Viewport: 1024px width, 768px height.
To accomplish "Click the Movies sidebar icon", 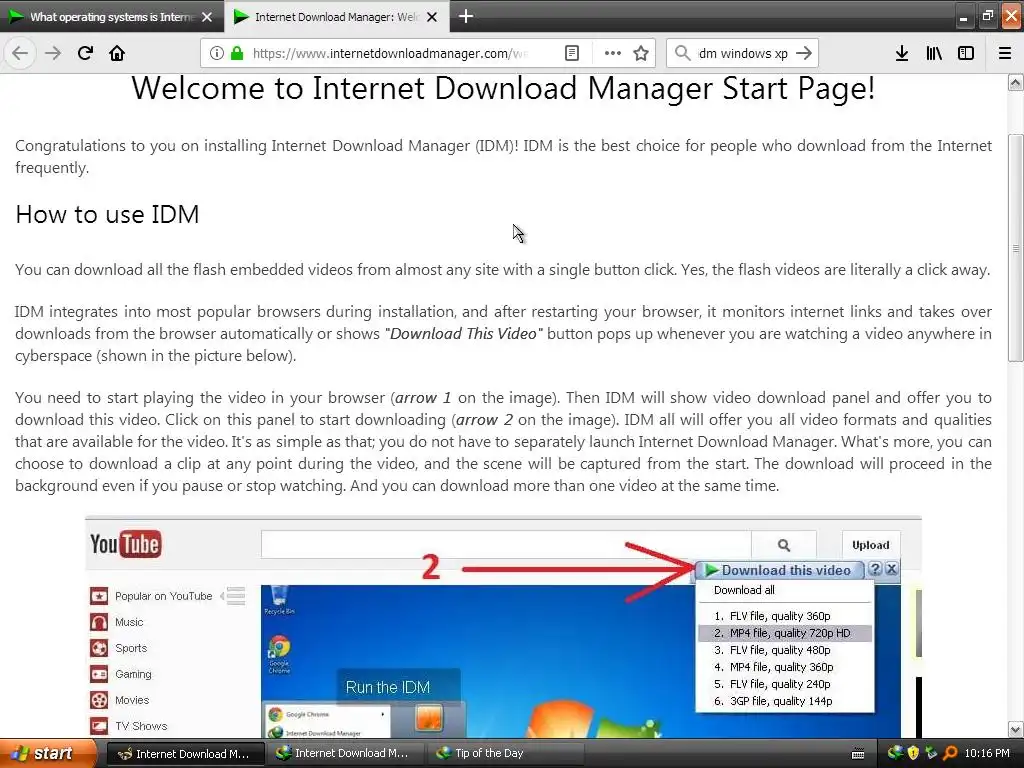I will 99,700.
